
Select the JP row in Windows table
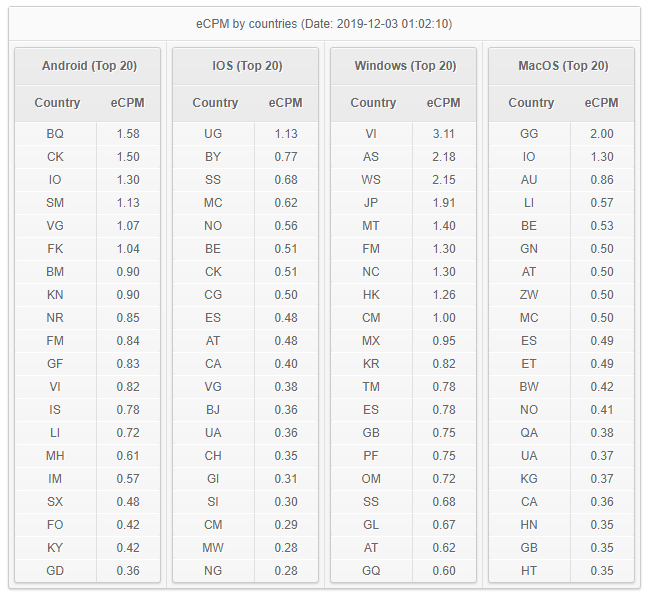point(404,203)
